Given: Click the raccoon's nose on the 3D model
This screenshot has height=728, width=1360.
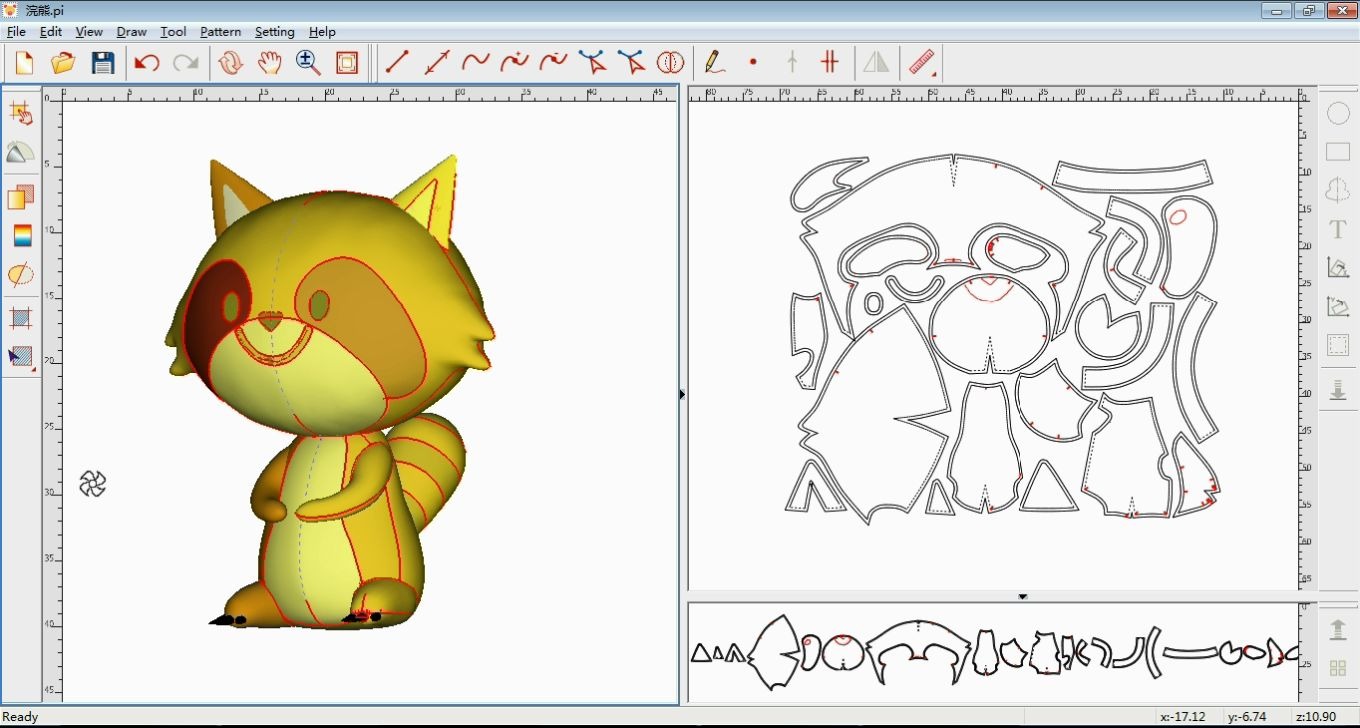Looking at the screenshot, I should tap(270, 321).
